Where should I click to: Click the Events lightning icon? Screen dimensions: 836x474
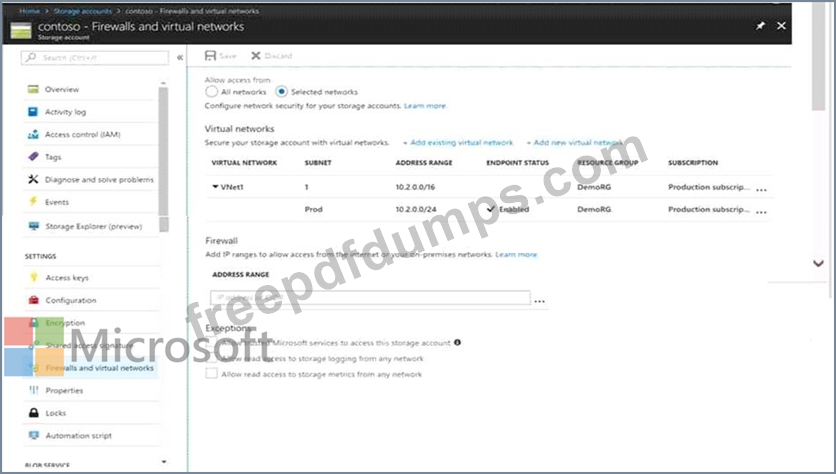coord(33,202)
